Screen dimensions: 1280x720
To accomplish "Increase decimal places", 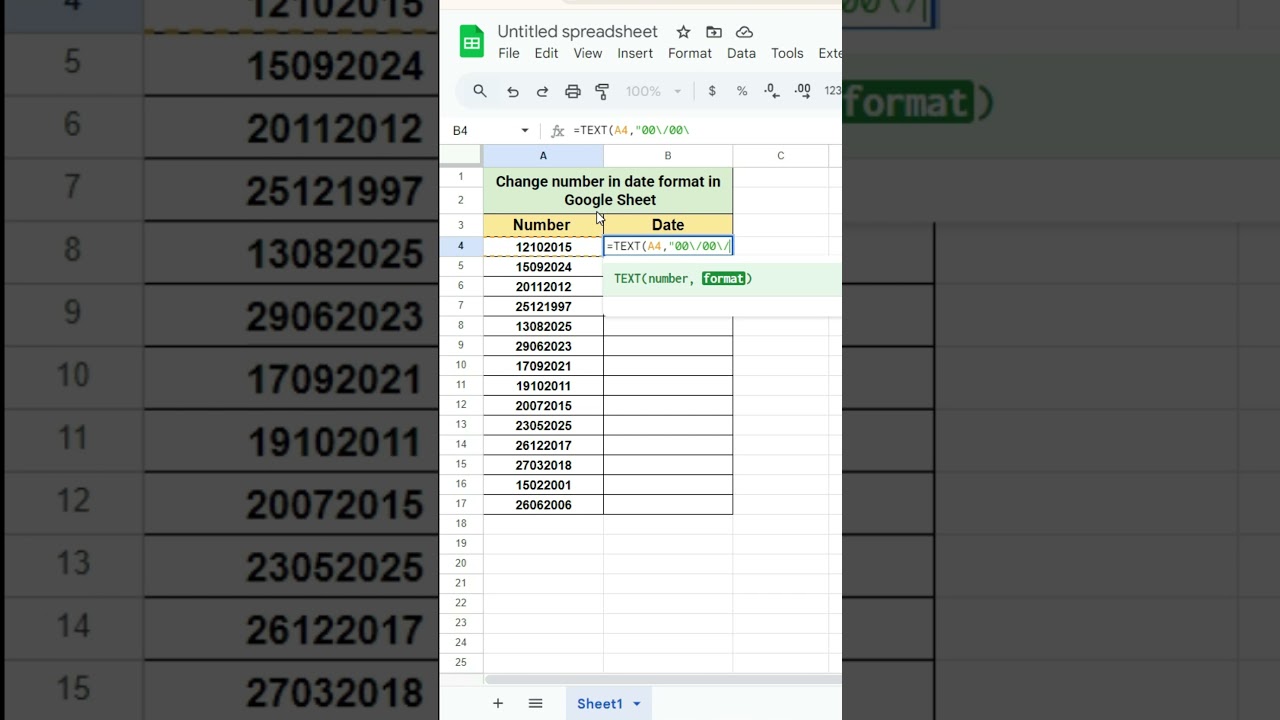I will click(802, 91).
